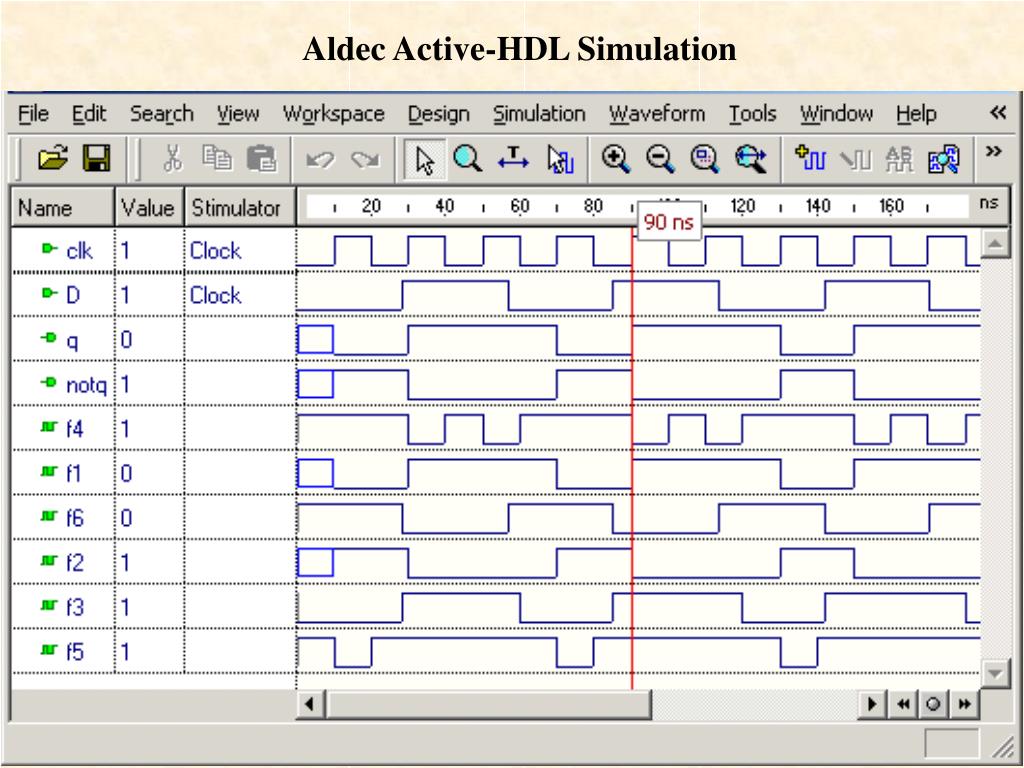The width and height of the screenshot is (1024, 768).
Task: Click the Cut scissors icon
Action: pos(172,159)
